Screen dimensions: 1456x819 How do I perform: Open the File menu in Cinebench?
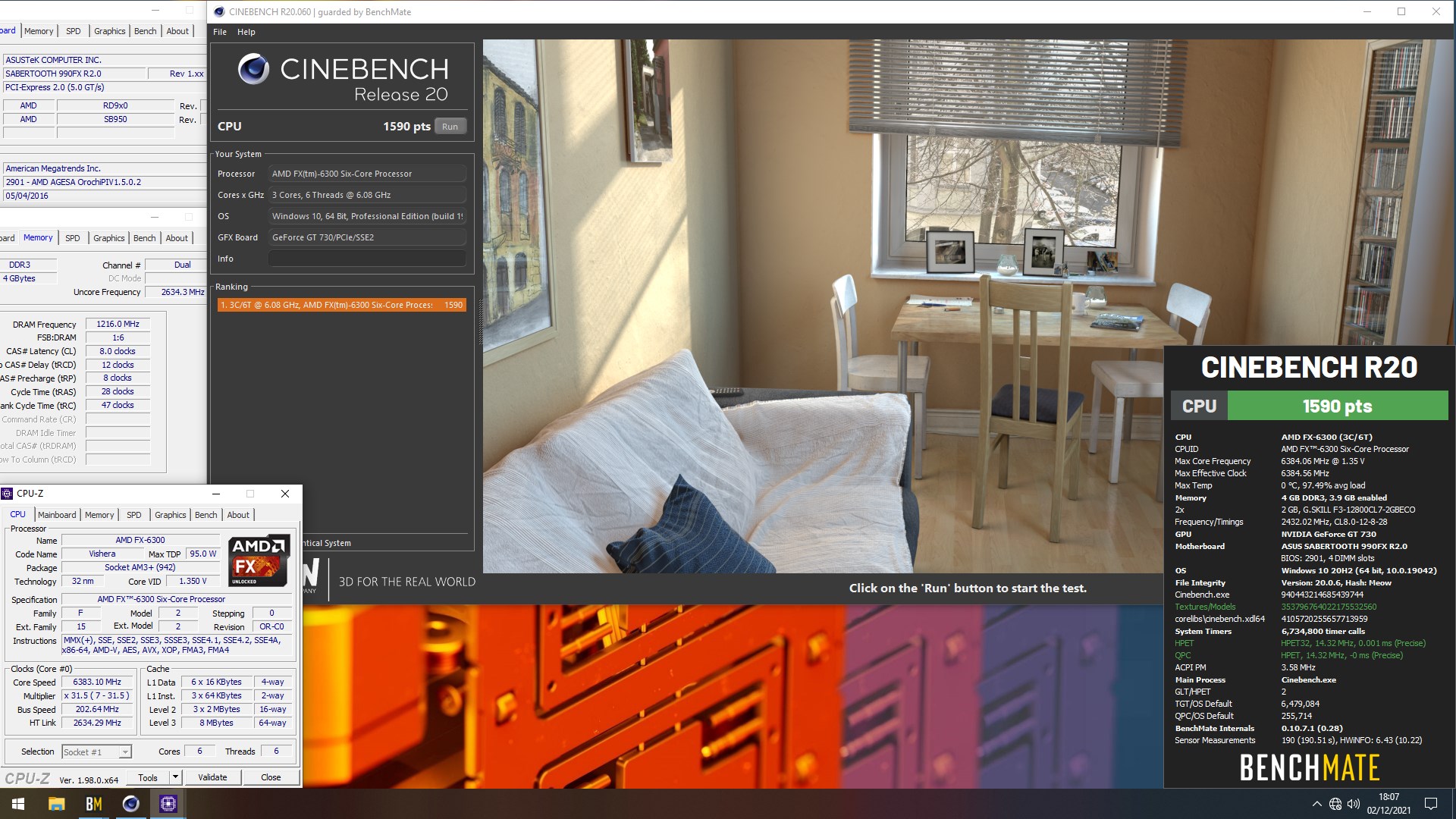(220, 32)
